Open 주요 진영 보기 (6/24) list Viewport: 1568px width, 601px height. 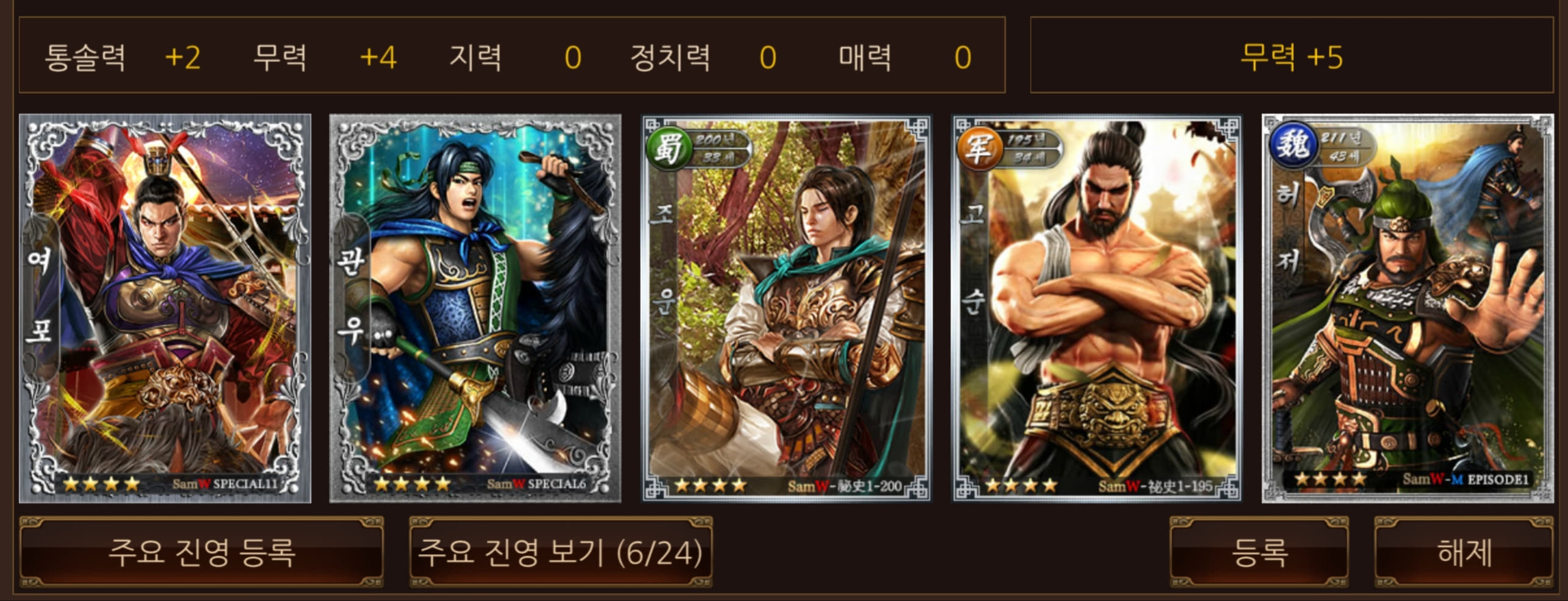561,553
